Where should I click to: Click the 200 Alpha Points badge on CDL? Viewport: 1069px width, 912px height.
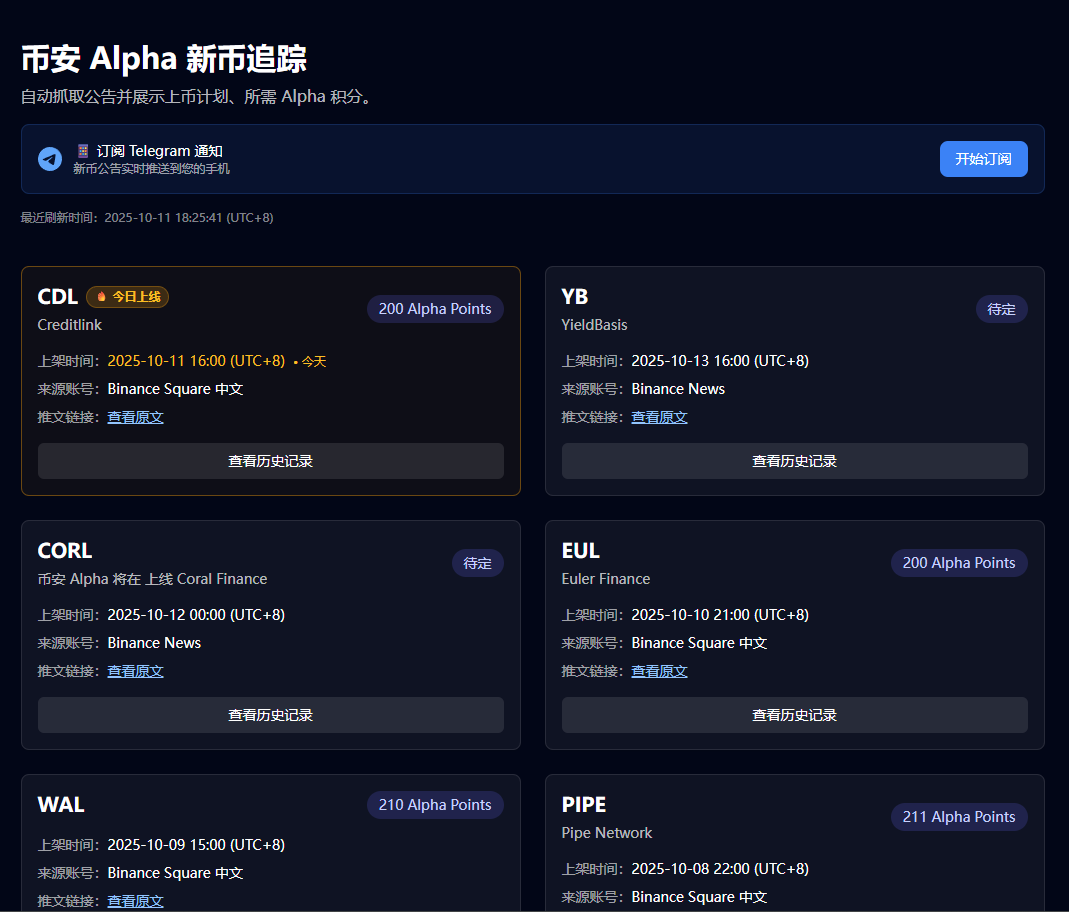pyautogui.click(x=435, y=309)
